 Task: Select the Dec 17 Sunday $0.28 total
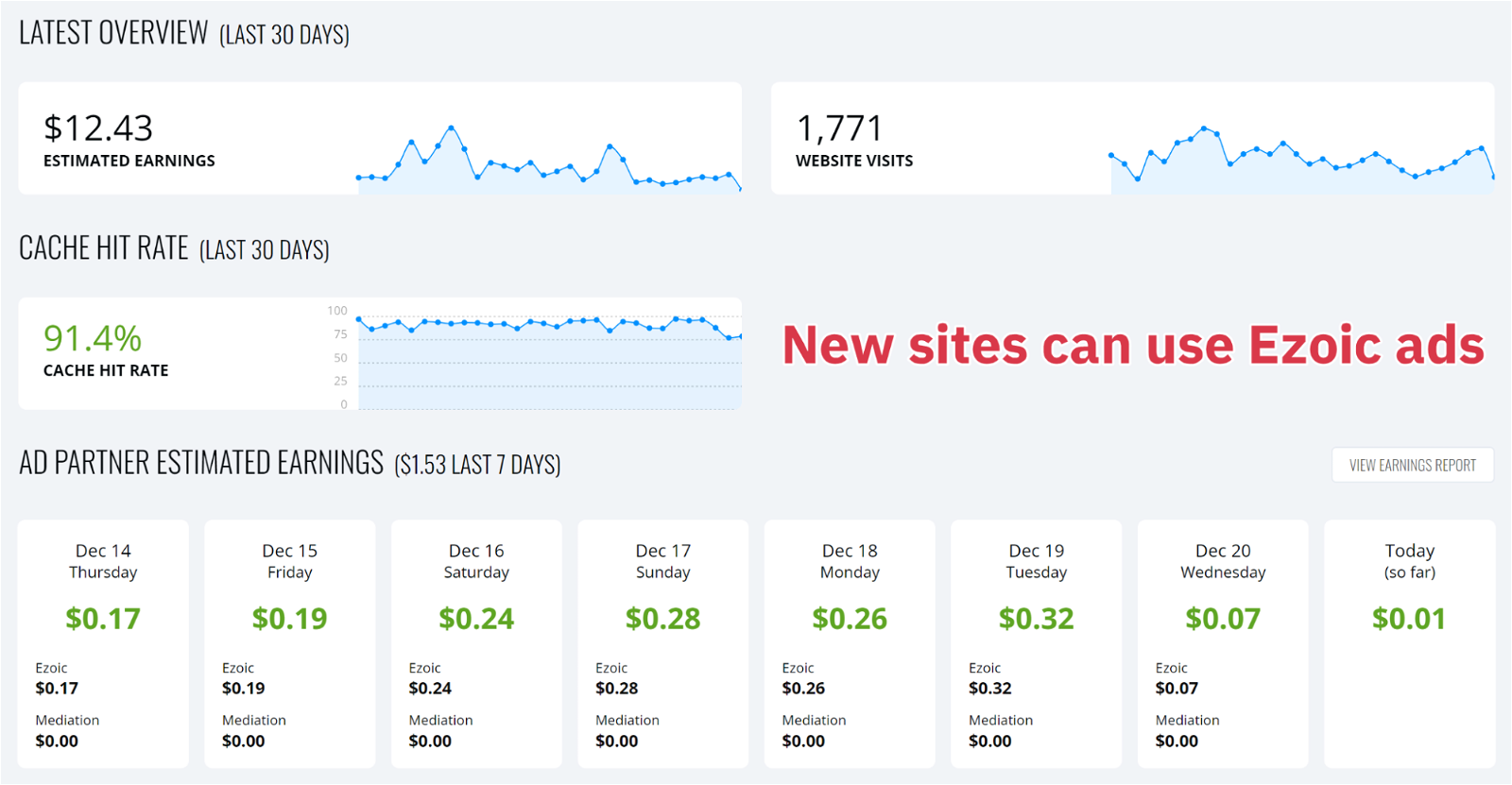click(662, 619)
